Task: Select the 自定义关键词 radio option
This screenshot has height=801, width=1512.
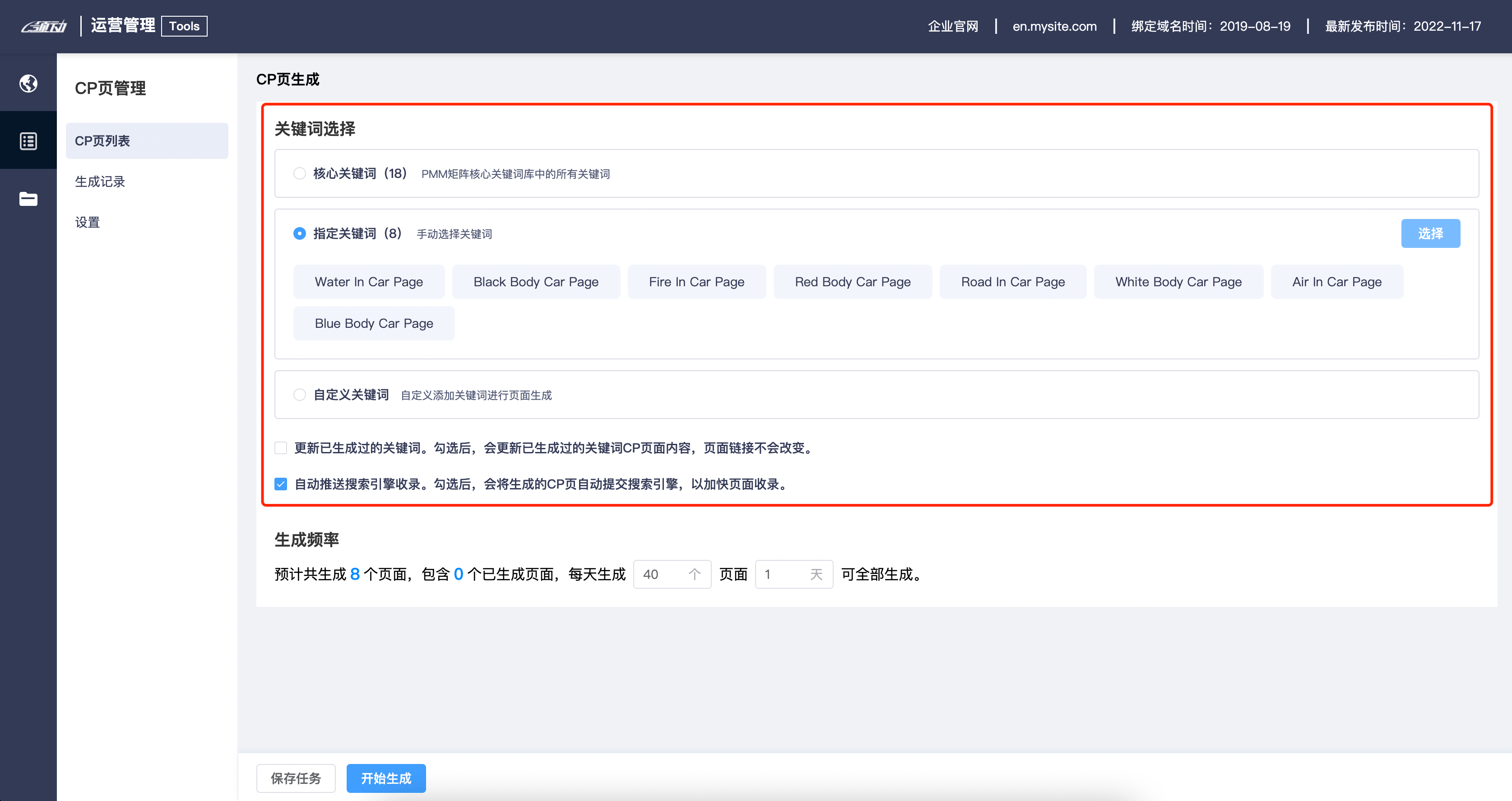Action: pyautogui.click(x=299, y=395)
